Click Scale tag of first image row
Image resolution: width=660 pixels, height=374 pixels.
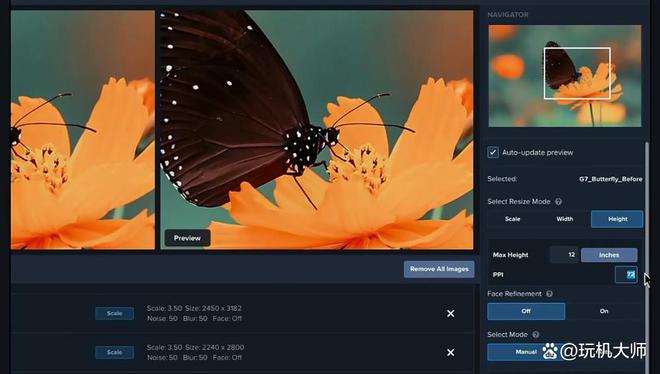114,313
